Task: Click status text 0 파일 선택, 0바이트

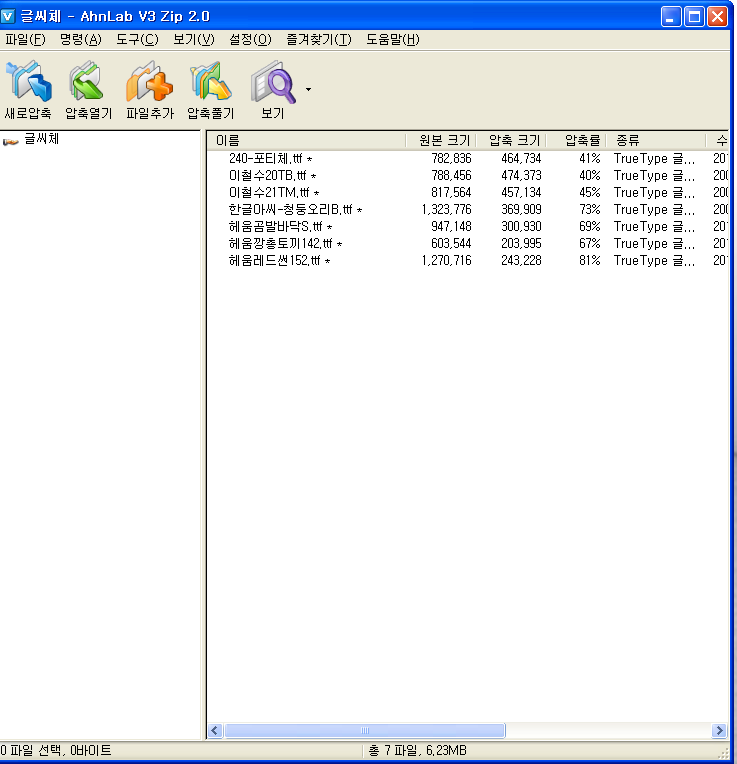Action: (x=56, y=750)
